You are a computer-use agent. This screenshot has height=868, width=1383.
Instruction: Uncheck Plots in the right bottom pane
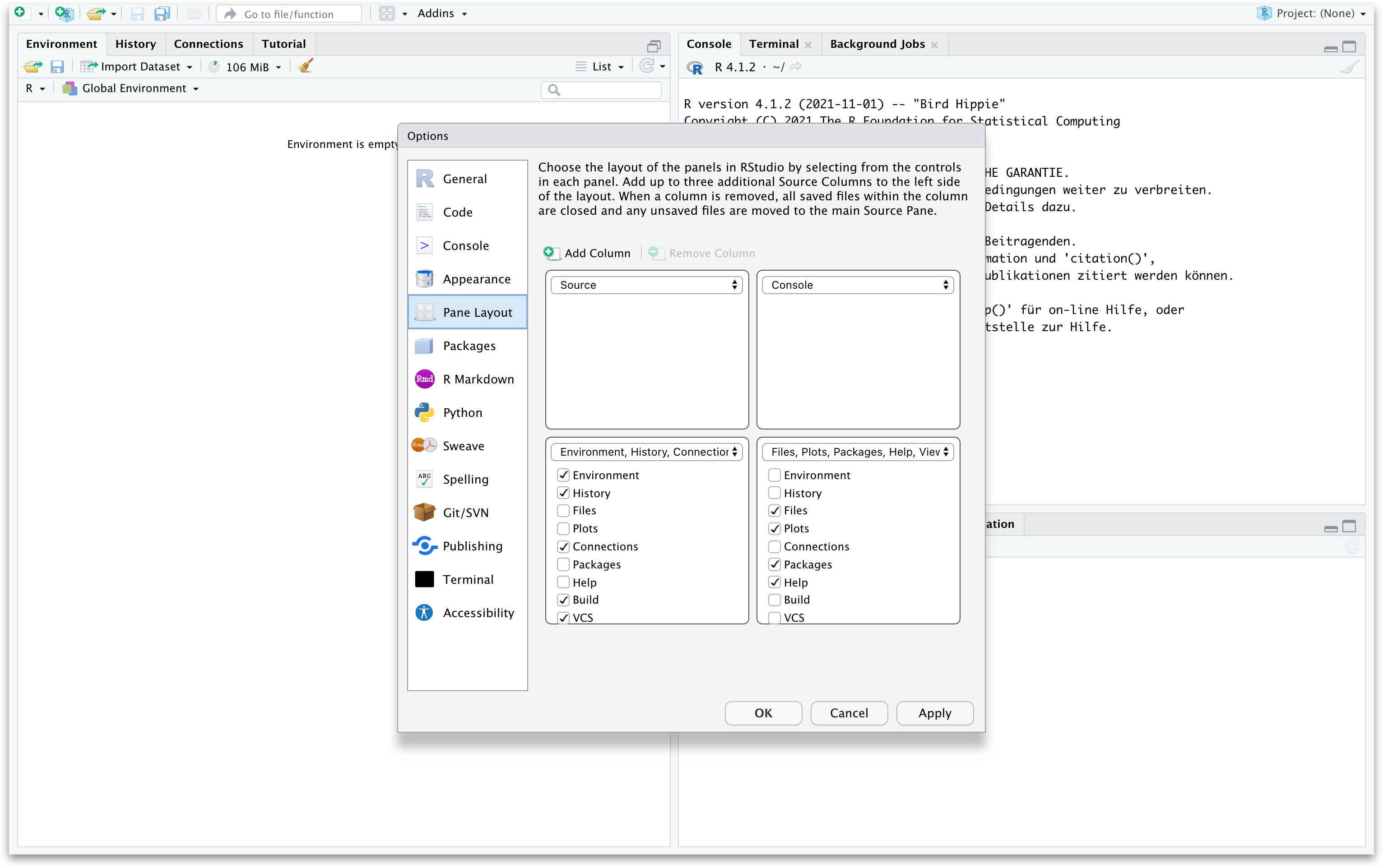click(x=775, y=528)
